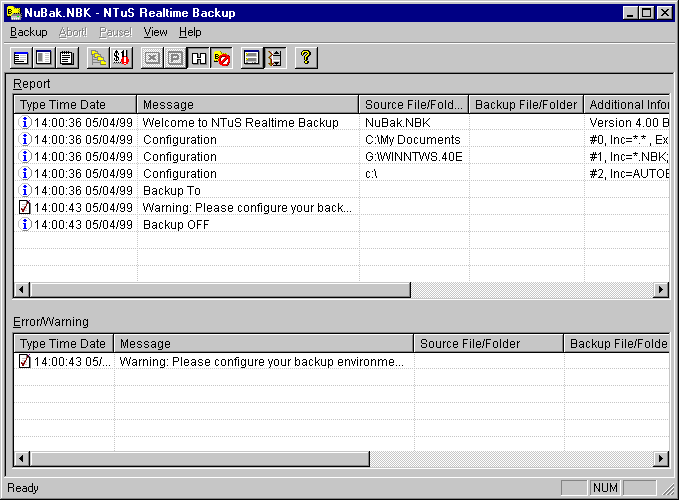The height and width of the screenshot is (500, 679).
Task: Click the greyed Abort X toolbar icon
Action: 152,58
